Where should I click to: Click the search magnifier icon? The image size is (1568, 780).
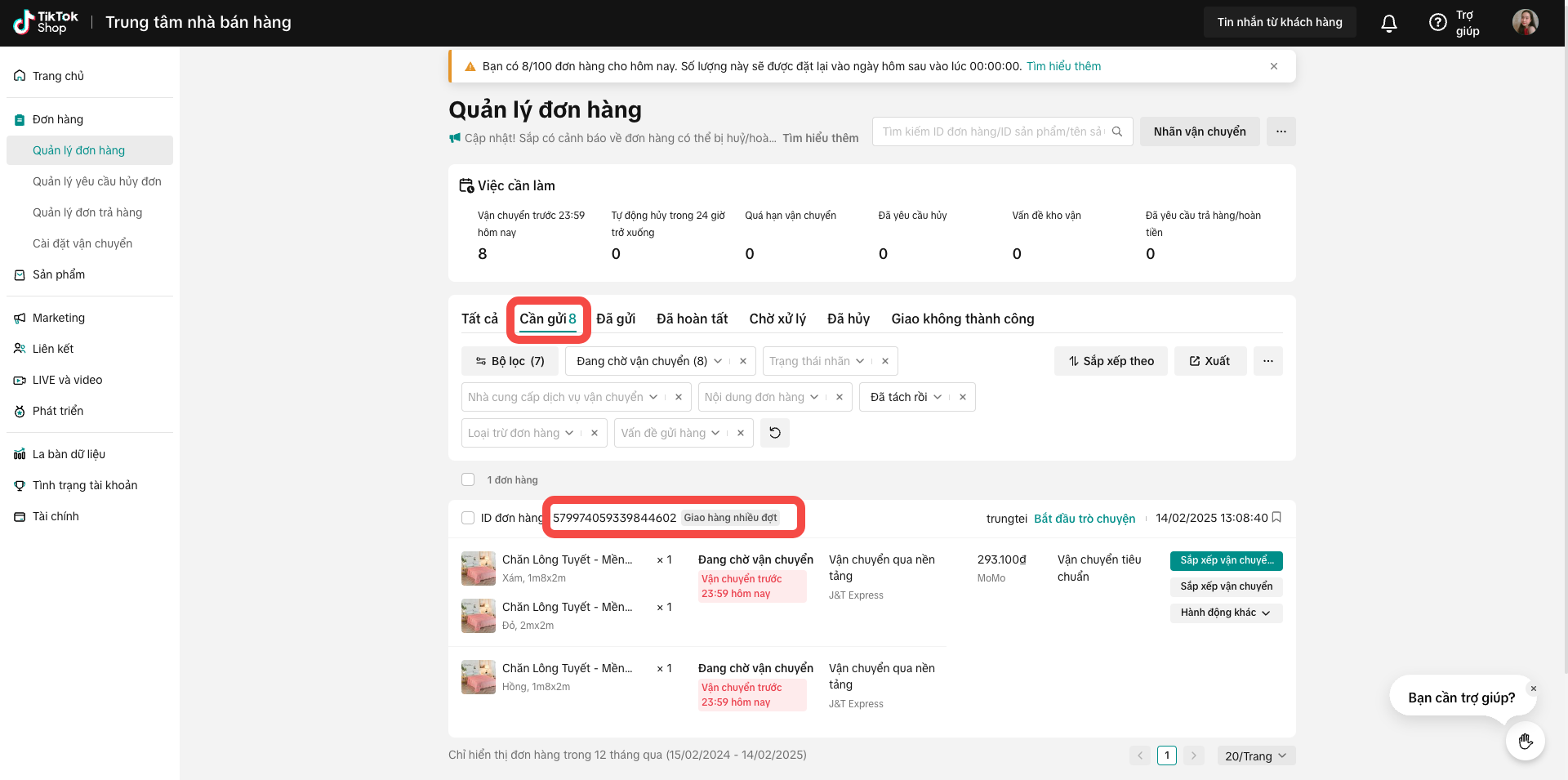point(1116,131)
